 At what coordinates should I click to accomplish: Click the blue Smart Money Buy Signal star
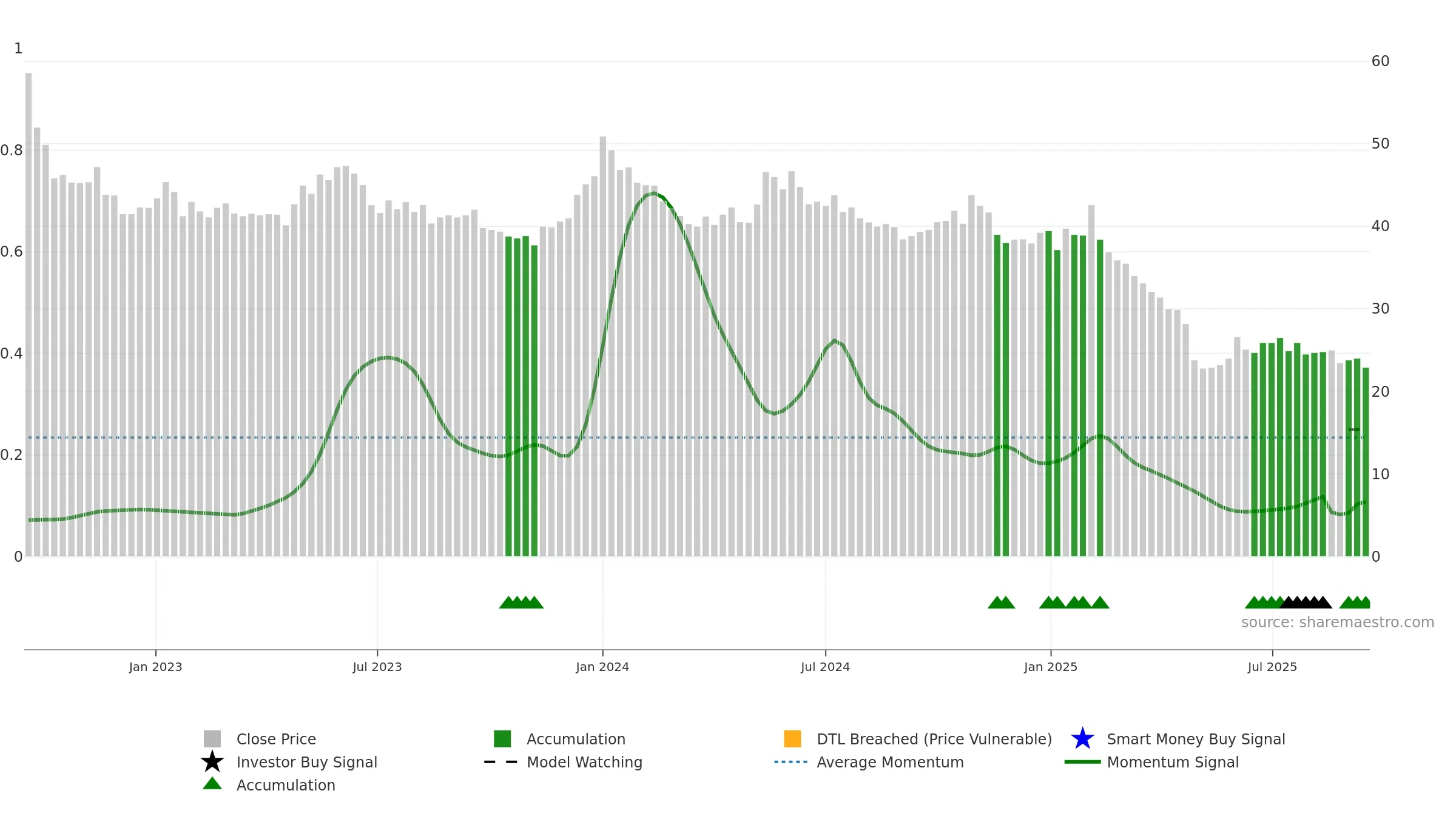(x=1082, y=739)
